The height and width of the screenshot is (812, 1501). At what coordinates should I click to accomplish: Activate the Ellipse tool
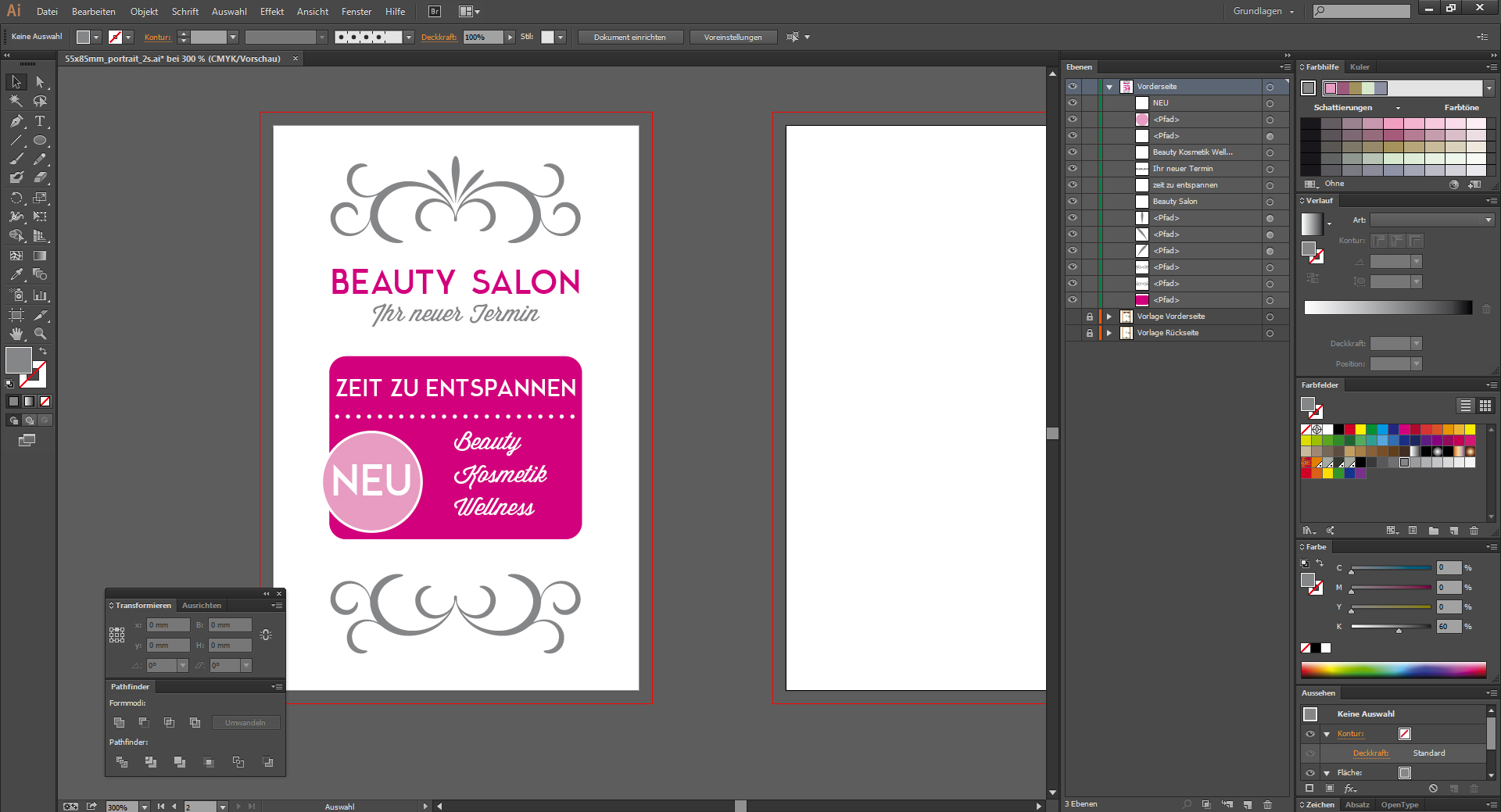[x=40, y=141]
